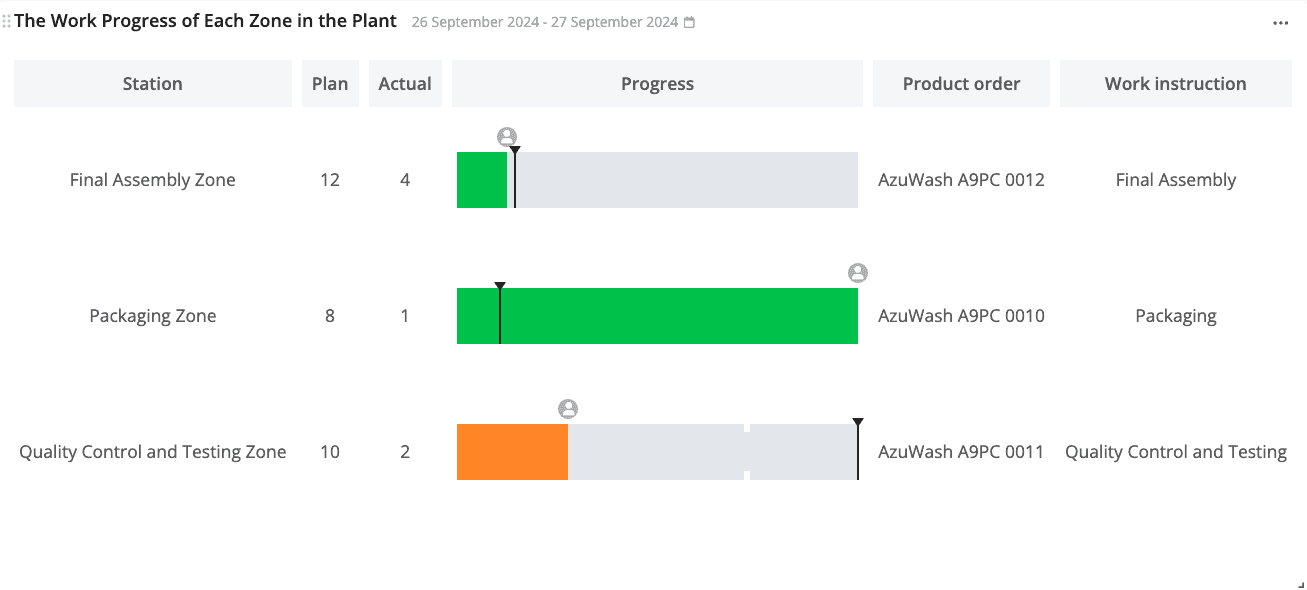Click Final Assembly plan marker triangle
Viewport: 1307px width, 590px height.
[515, 151]
